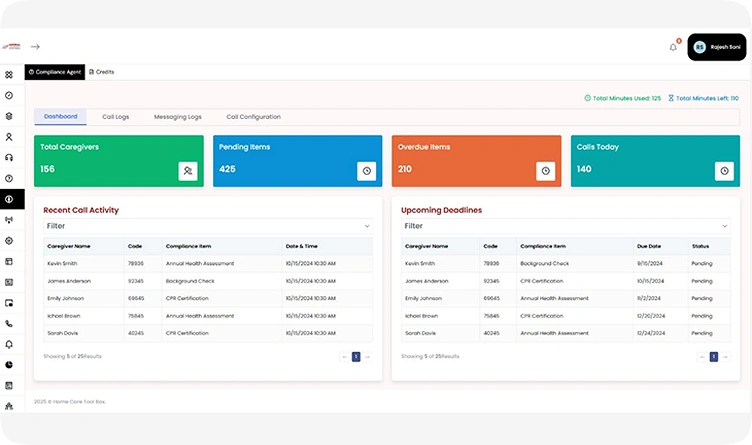This screenshot has width=752, height=445.
Task: Click the sidebar expand arrow in header
Action: (x=35, y=47)
